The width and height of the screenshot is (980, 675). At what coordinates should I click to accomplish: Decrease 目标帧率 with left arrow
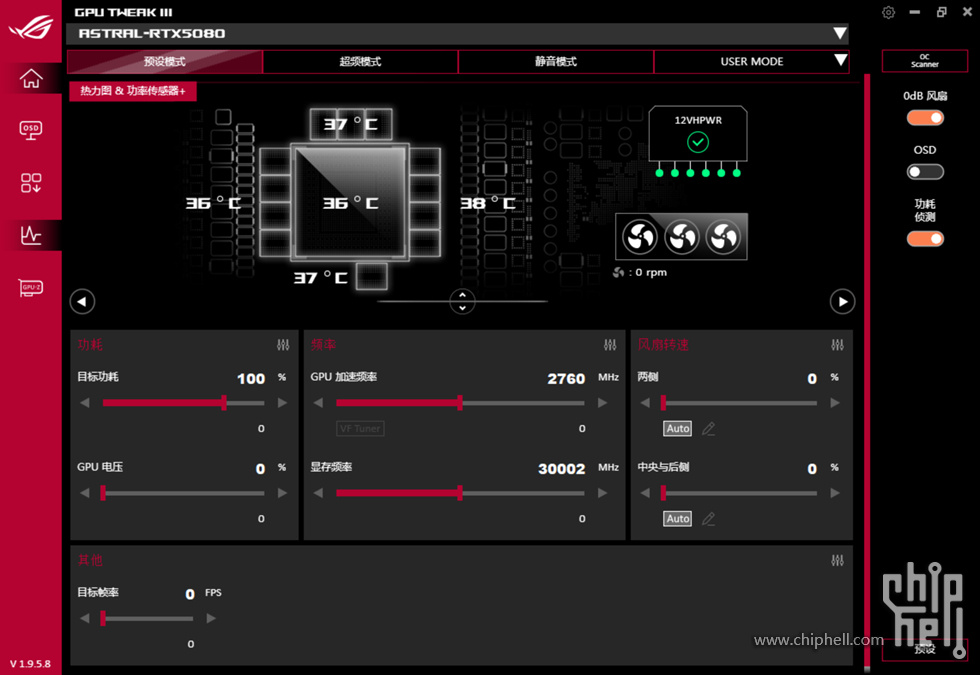click(85, 618)
